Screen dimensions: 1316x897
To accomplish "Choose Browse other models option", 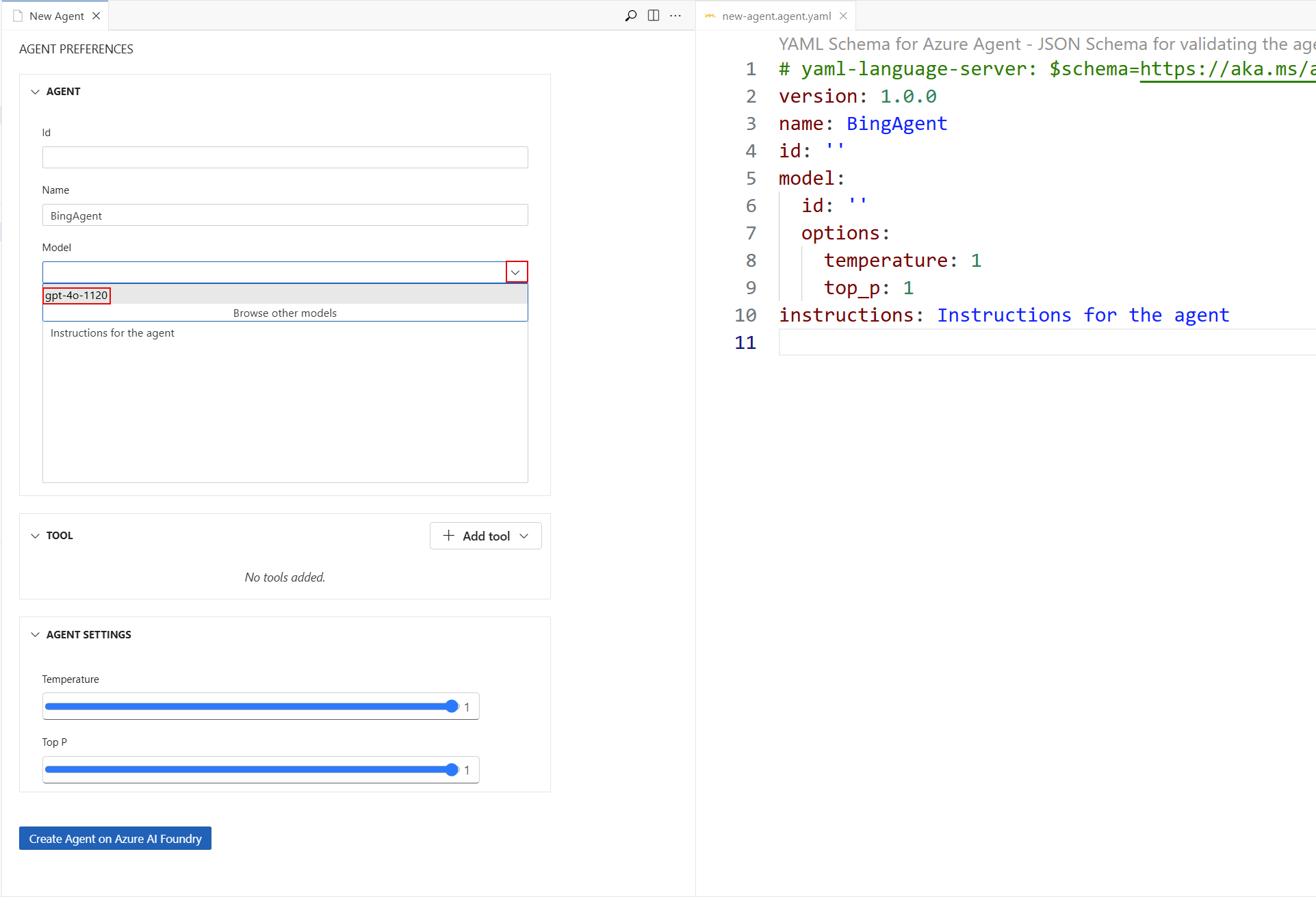I will pyautogui.click(x=285, y=313).
